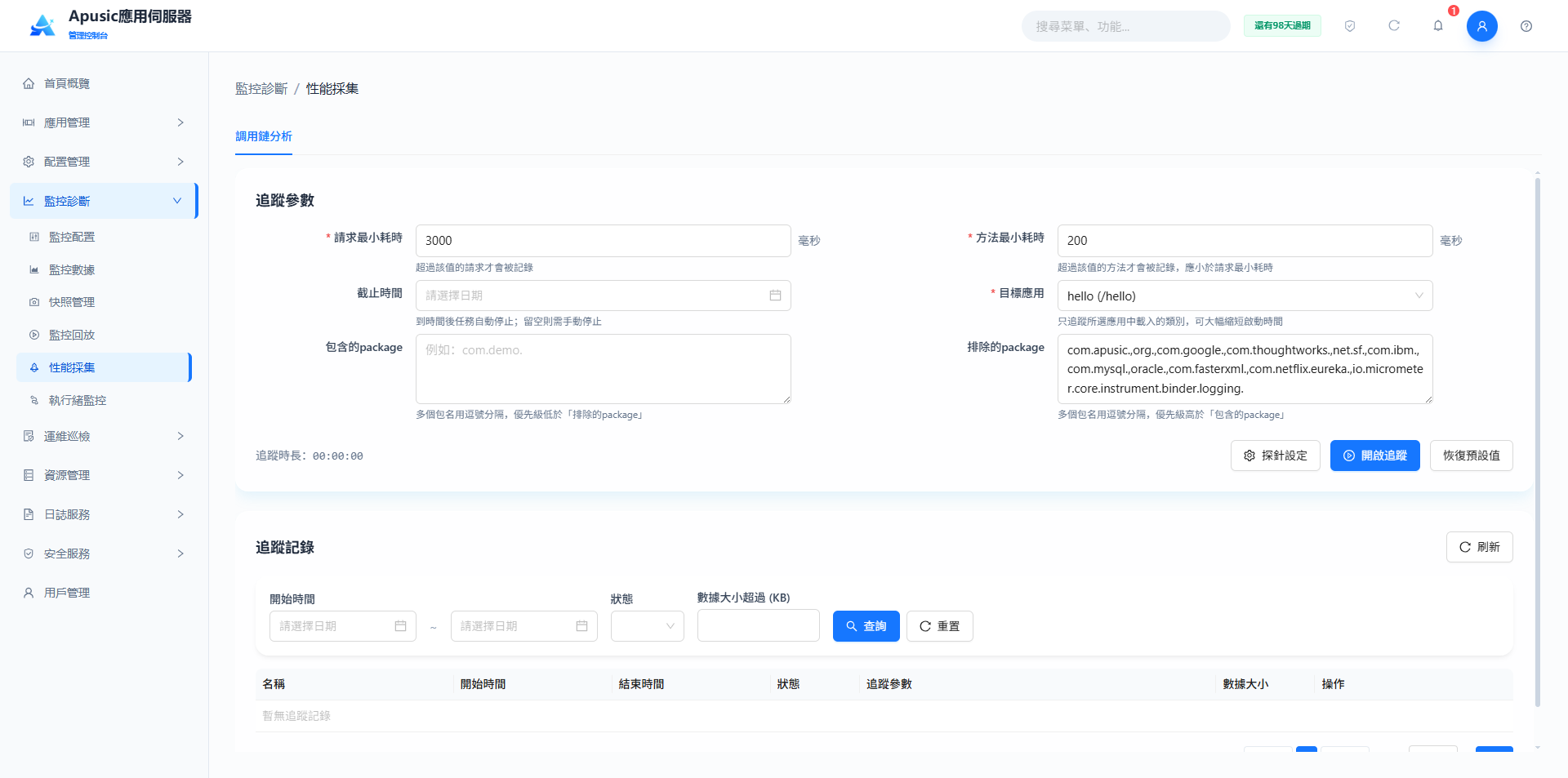Expand 運維巡檢 sidebar menu
The image size is (1568, 778).
tap(104, 436)
